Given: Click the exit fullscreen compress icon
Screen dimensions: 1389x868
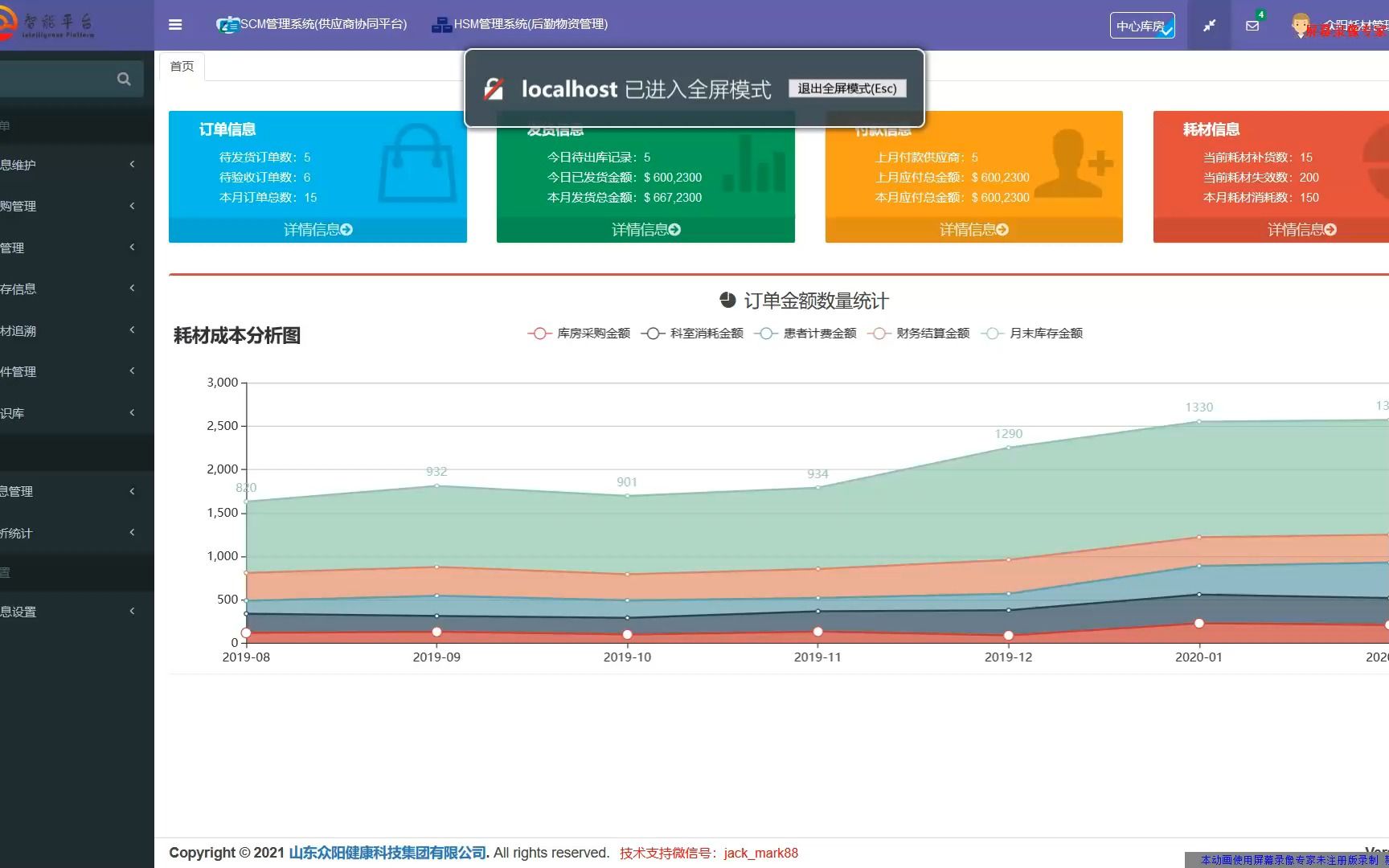Looking at the screenshot, I should [x=1209, y=25].
